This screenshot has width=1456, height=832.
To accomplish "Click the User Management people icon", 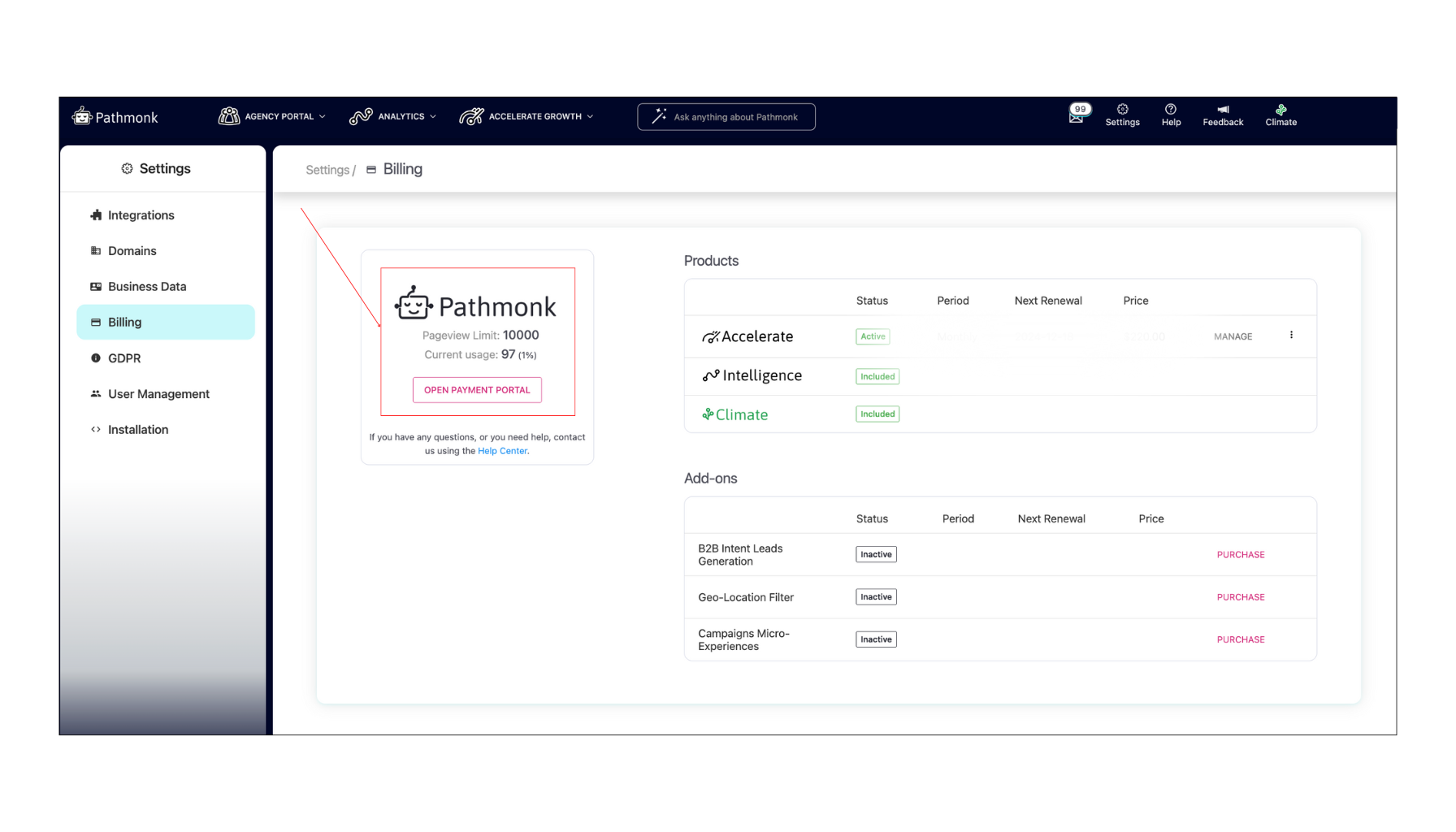I will click(x=96, y=393).
